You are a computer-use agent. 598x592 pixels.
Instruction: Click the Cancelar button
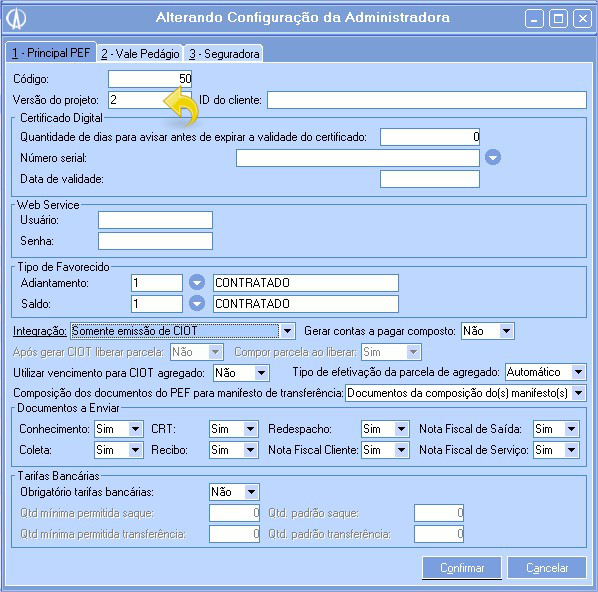[x=547, y=568]
